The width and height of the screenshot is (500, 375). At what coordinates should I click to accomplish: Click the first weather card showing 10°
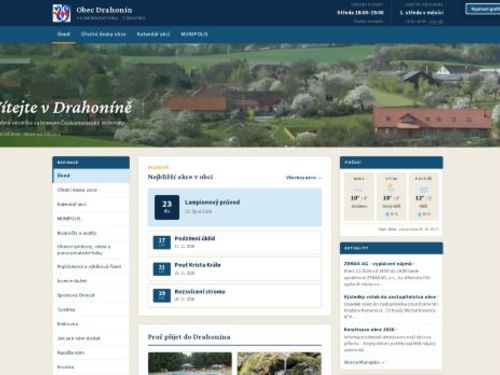coord(359,197)
